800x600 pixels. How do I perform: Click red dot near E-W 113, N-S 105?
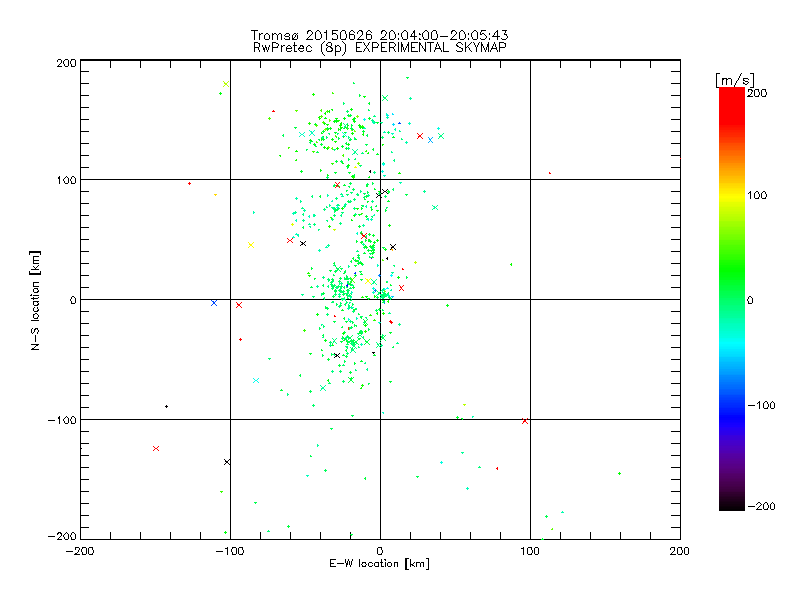point(549,173)
